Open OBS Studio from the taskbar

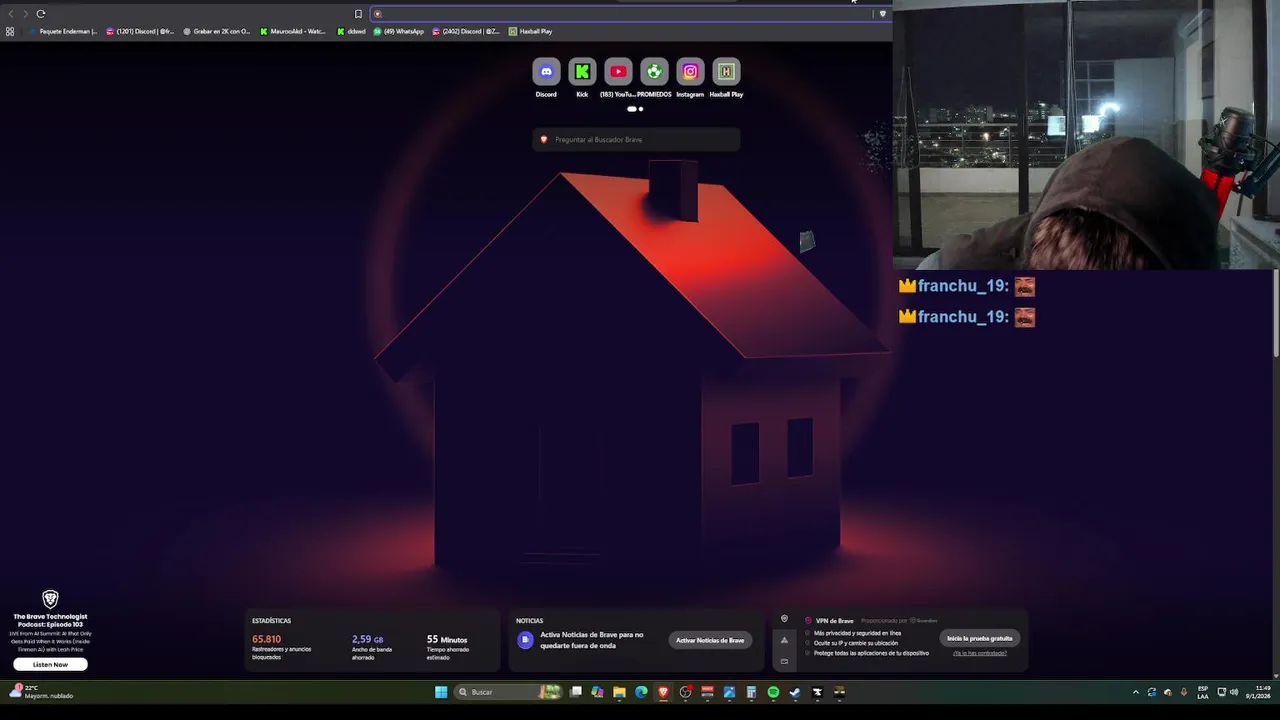685,692
